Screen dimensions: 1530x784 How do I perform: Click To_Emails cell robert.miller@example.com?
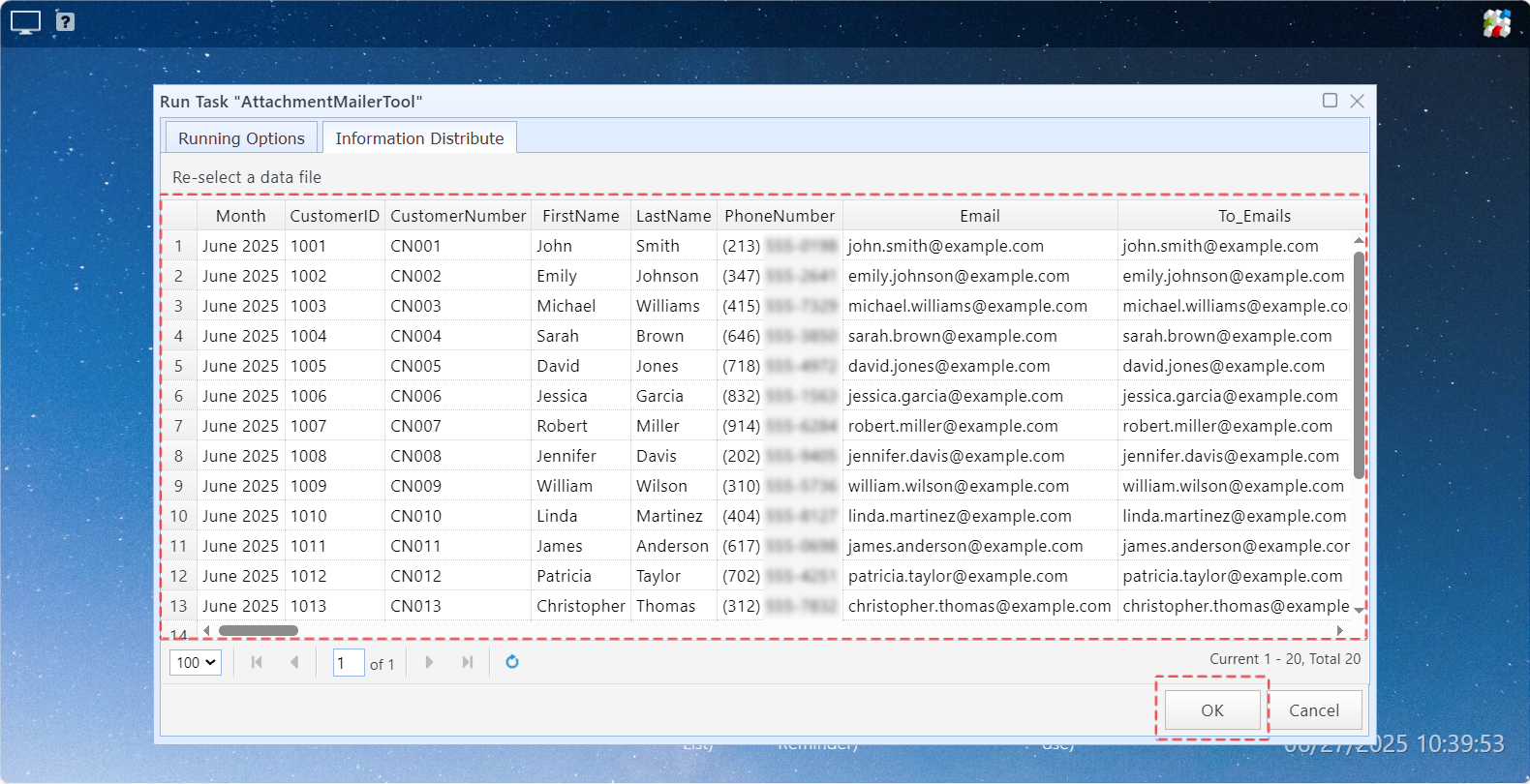[1236, 426]
